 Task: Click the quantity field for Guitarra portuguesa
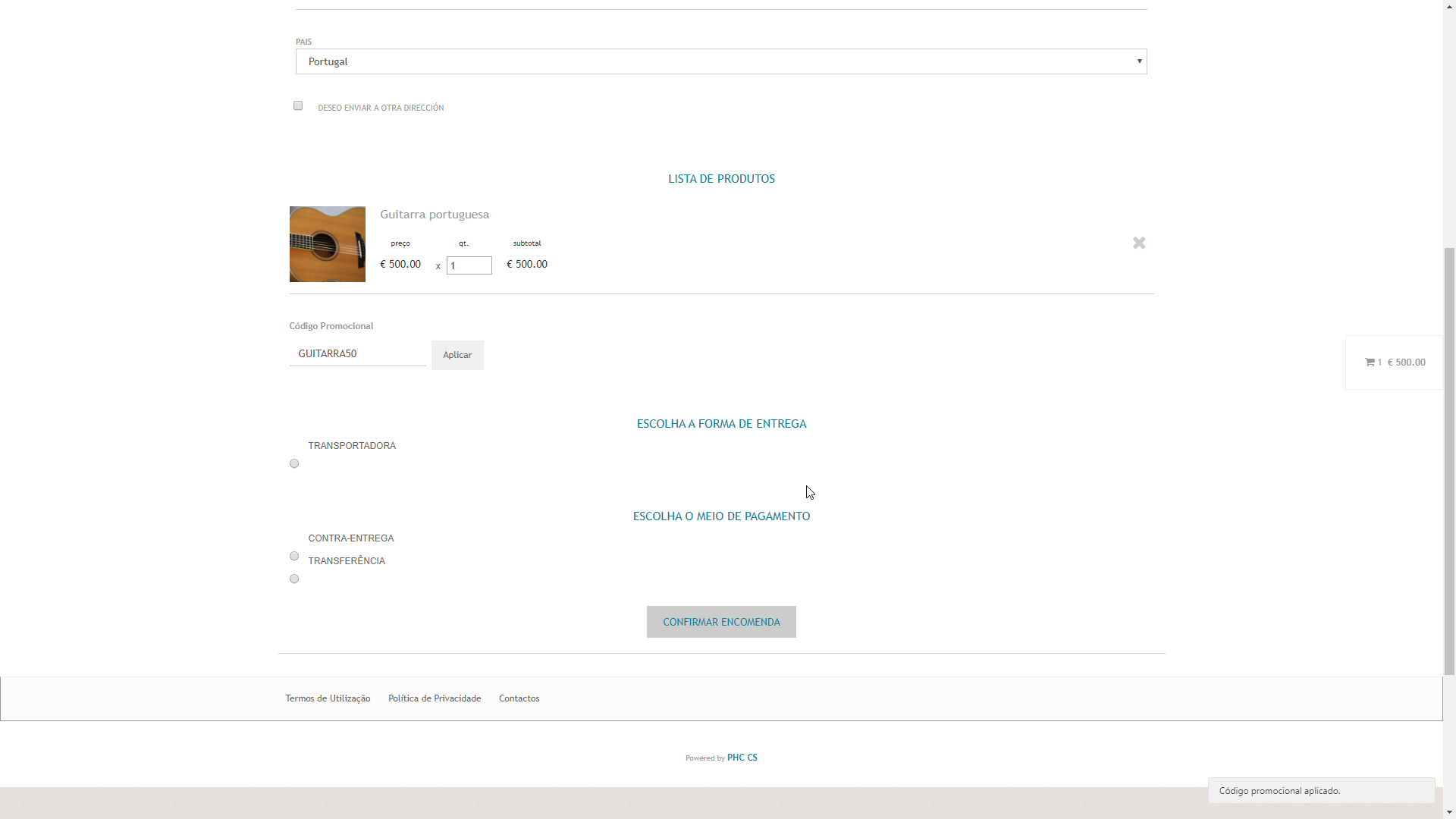pyautogui.click(x=469, y=265)
